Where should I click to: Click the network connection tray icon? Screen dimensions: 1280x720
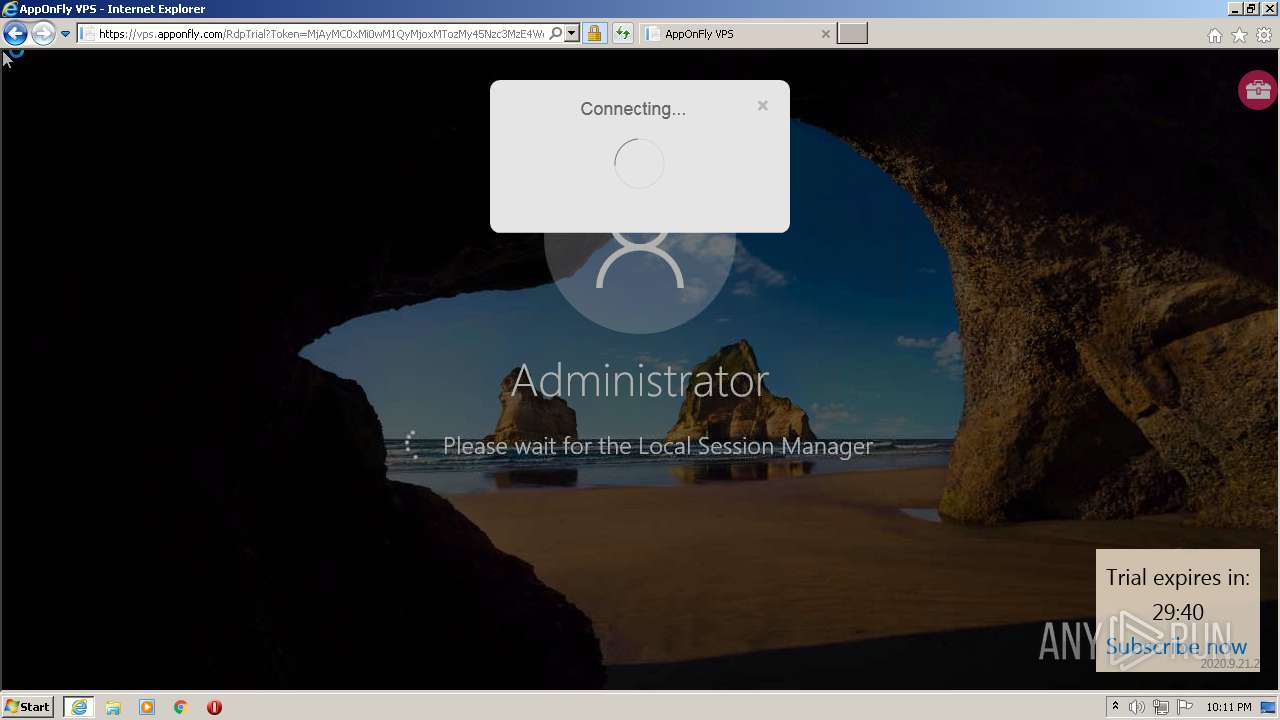tap(1161, 707)
